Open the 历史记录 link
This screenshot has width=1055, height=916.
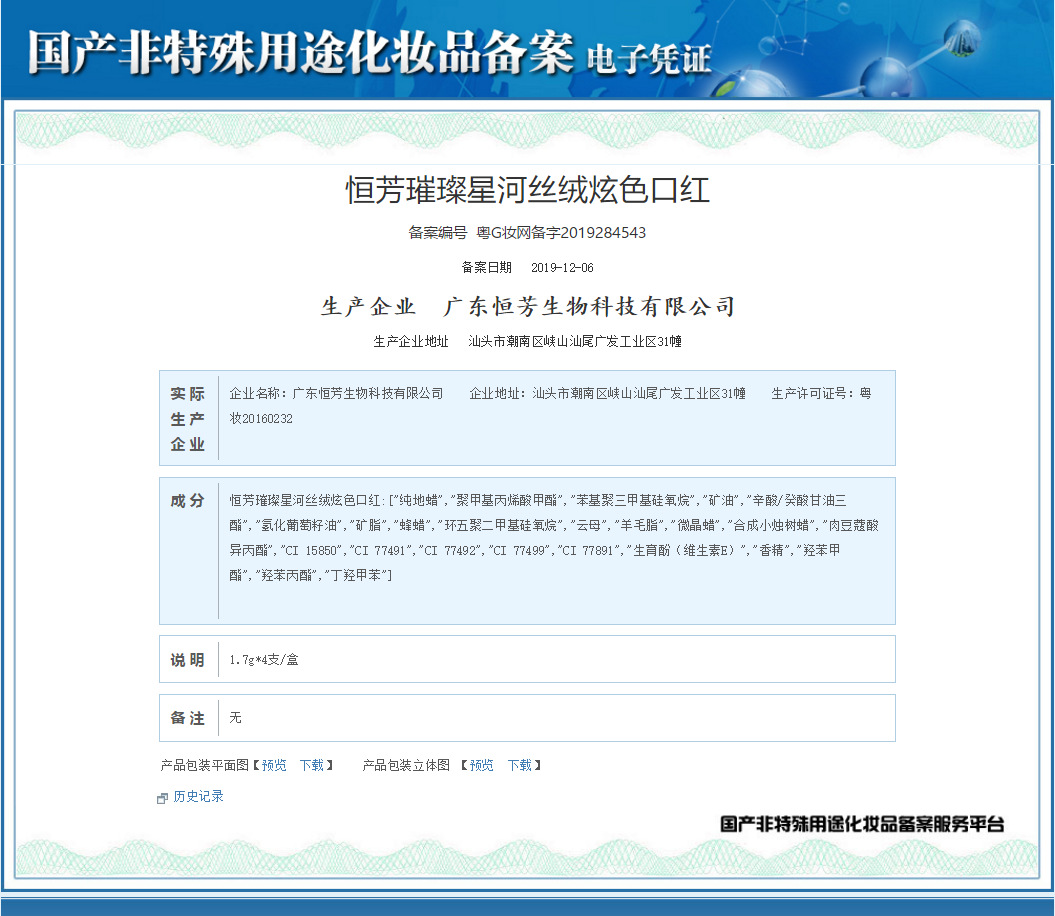coord(198,796)
